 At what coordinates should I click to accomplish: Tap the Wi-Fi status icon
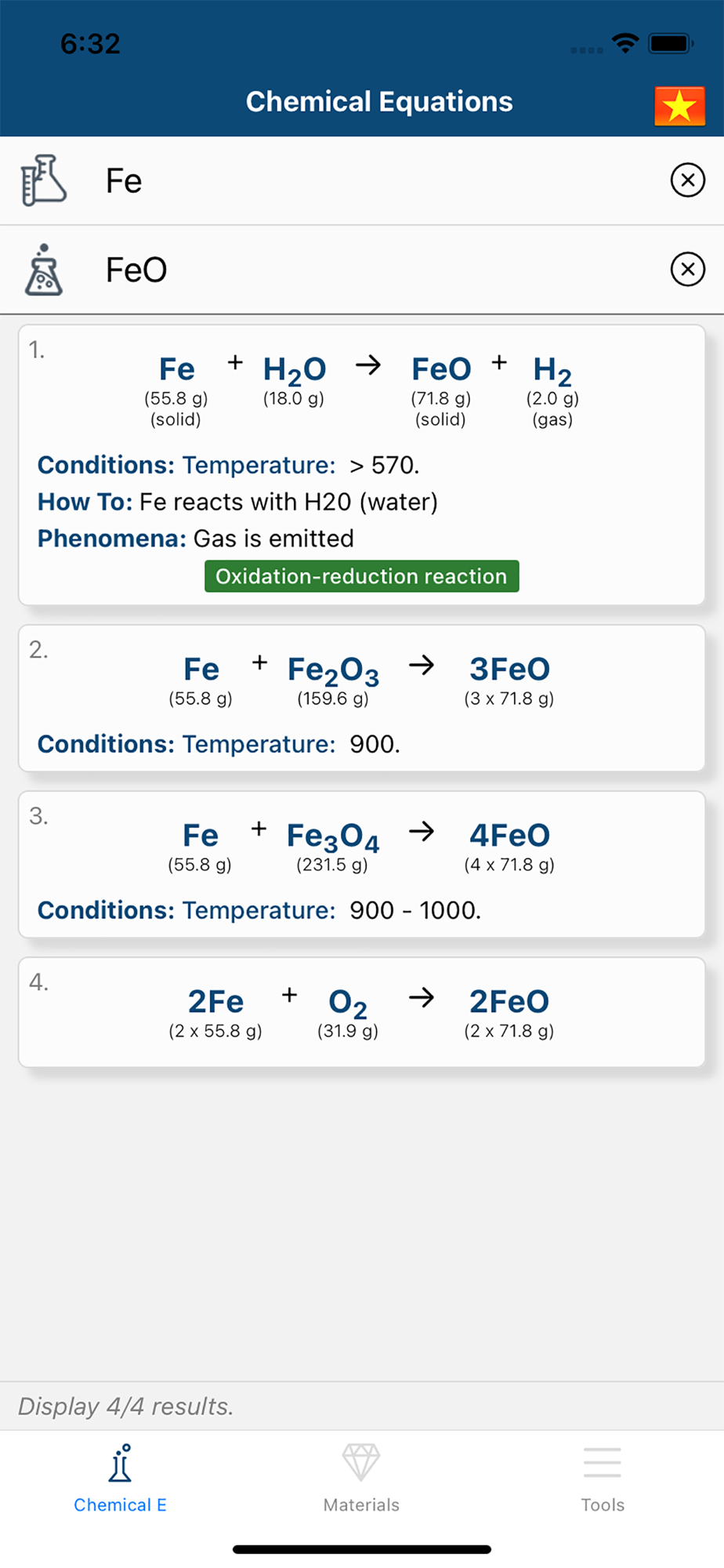(624, 43)
